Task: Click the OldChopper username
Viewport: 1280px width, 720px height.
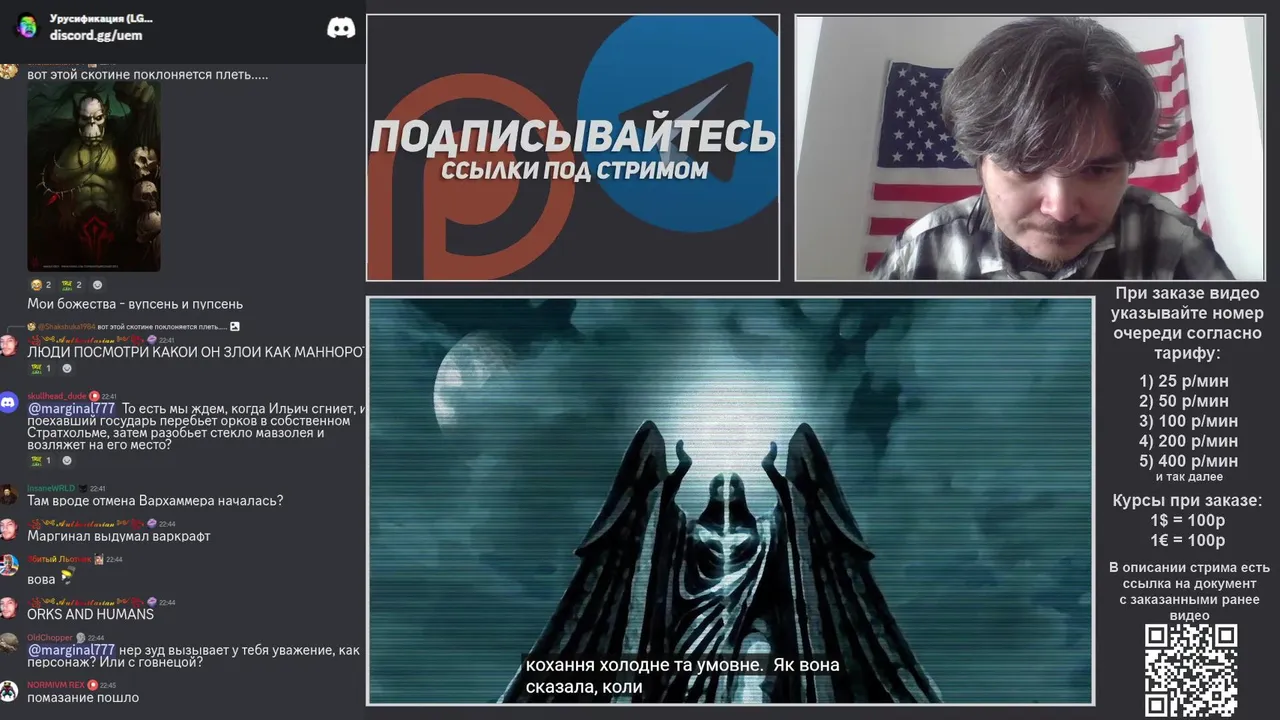Action: pos(50,638)
